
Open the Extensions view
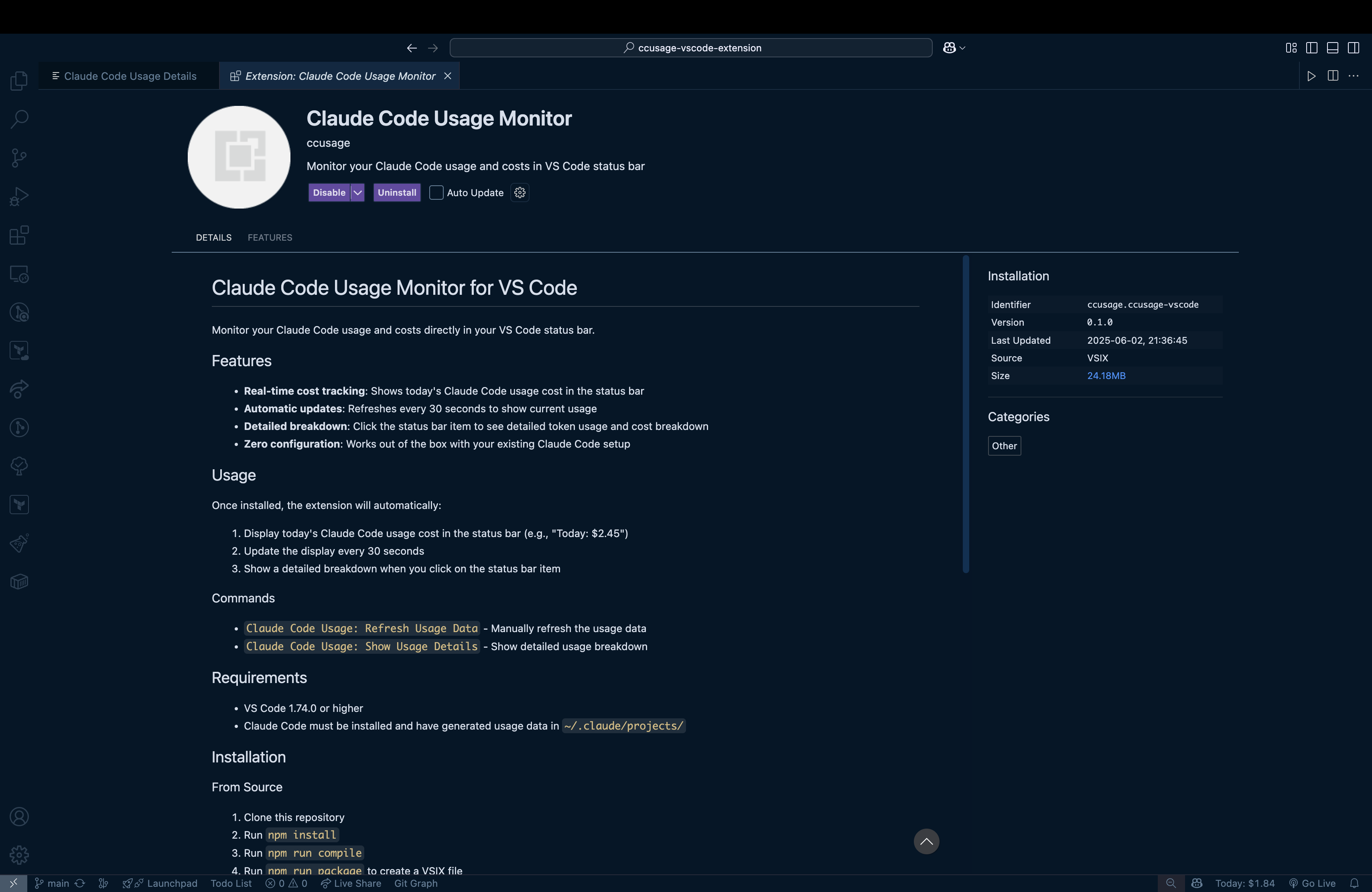click(x=19, y=235)
